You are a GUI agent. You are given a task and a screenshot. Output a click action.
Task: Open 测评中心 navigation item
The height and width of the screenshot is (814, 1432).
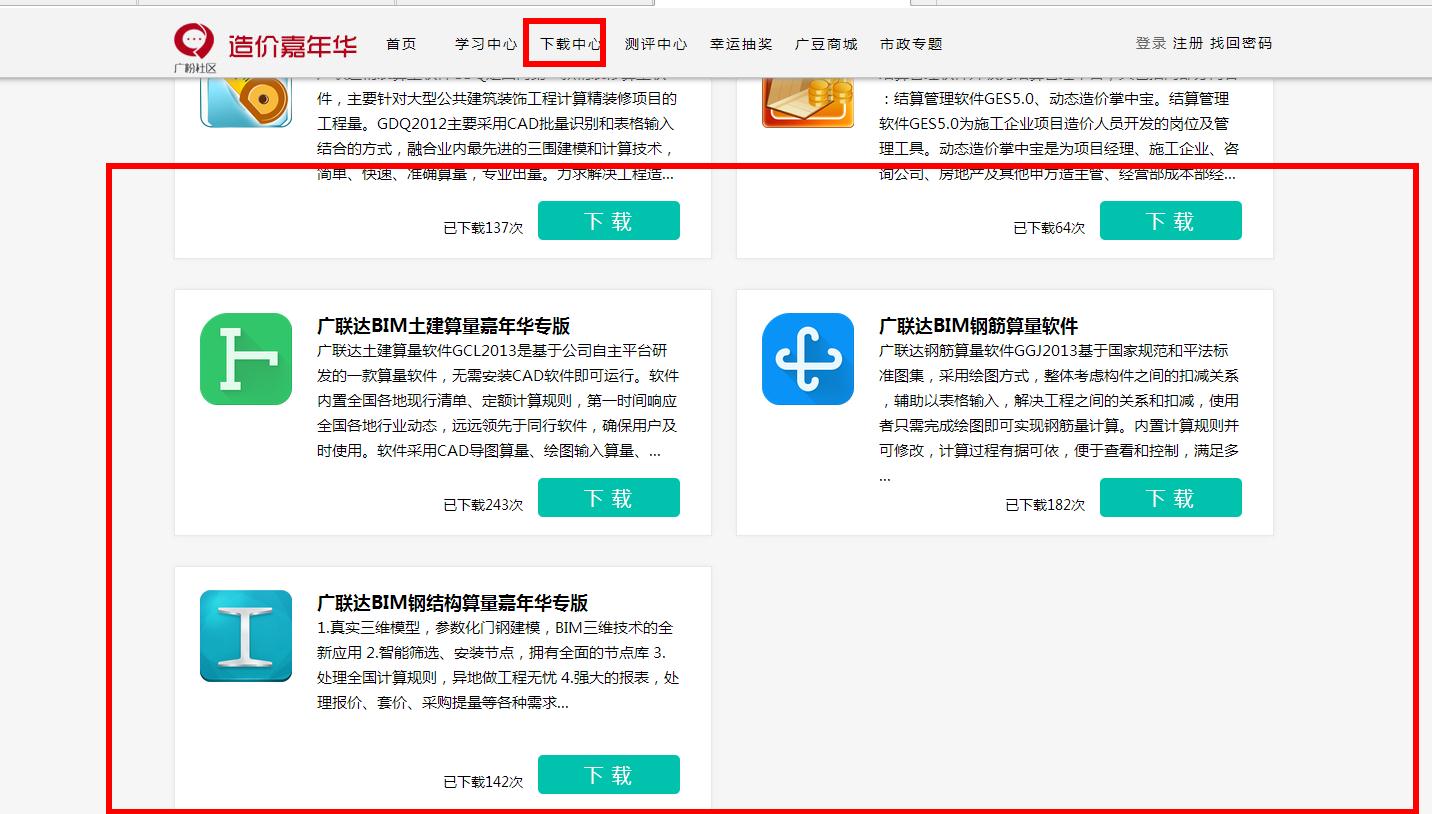(x=656, y=44)
